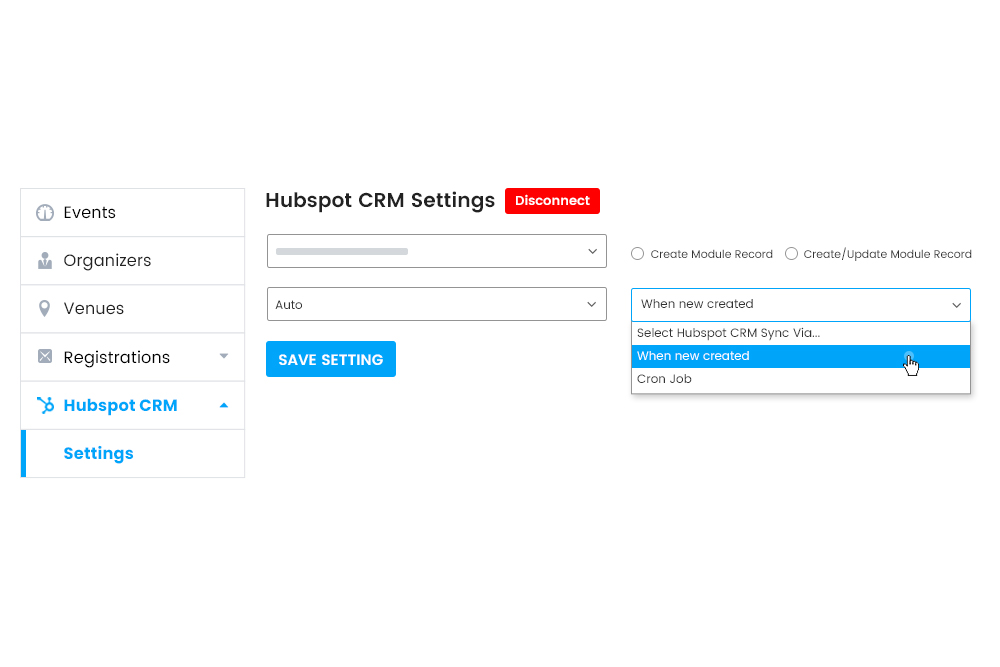Screen dimensions: 1000x667
Task: Select the When new created option
Action: (693, 355)
